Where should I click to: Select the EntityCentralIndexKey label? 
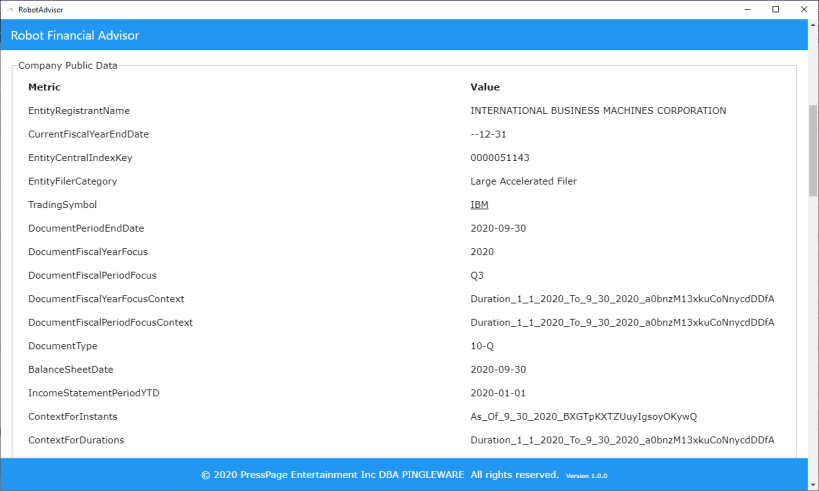tap(80, 158)
